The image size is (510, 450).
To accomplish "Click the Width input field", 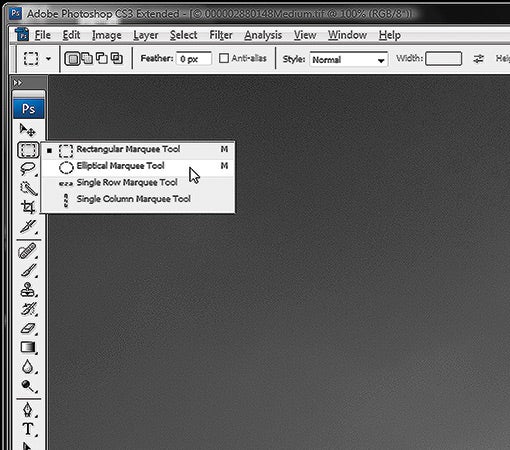I will [444, 59].
